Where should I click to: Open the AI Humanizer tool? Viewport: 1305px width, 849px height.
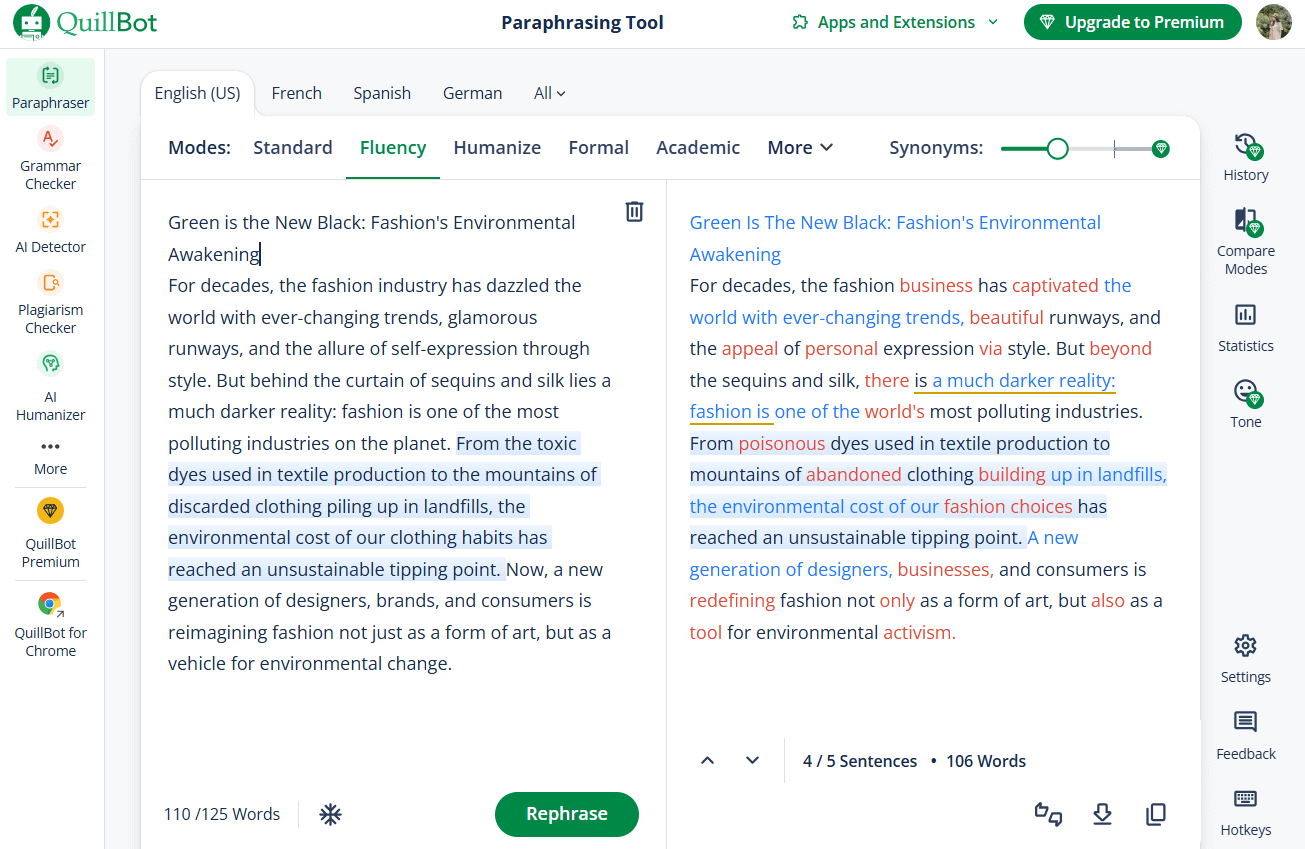pos(50,385)
